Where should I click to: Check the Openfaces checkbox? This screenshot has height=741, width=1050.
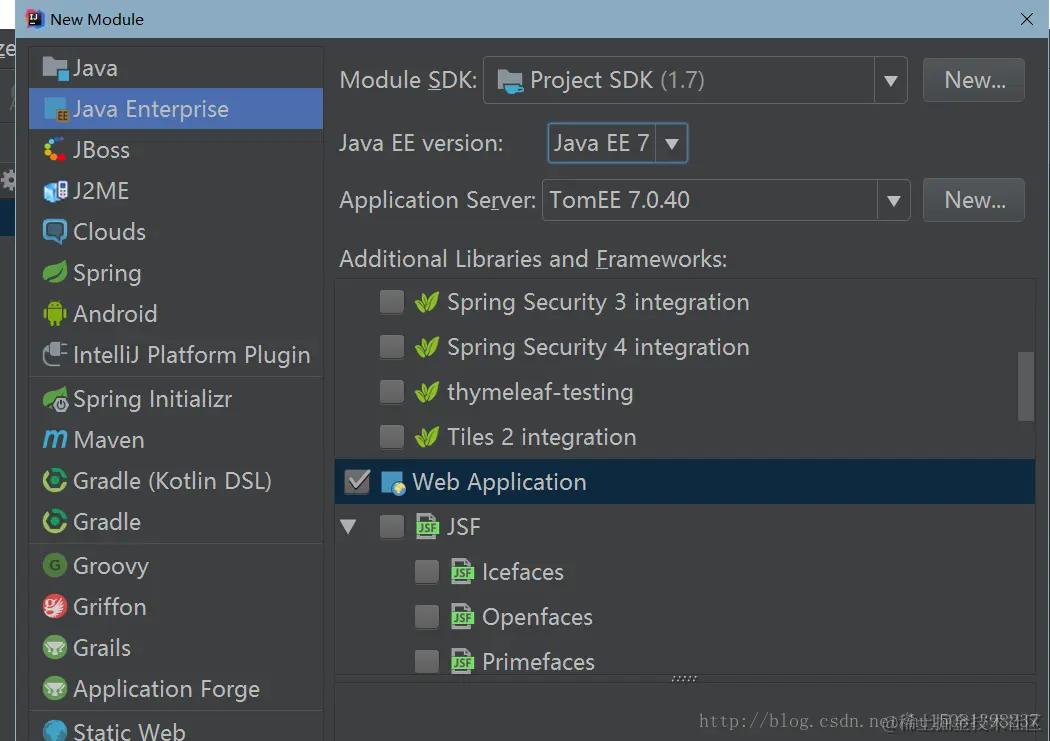pyautogui.click(x=427, y=616)
